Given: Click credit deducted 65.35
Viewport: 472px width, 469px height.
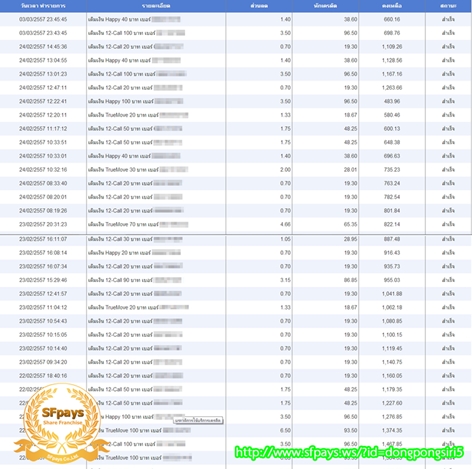Looking at the screenshot, I should 350,224.
